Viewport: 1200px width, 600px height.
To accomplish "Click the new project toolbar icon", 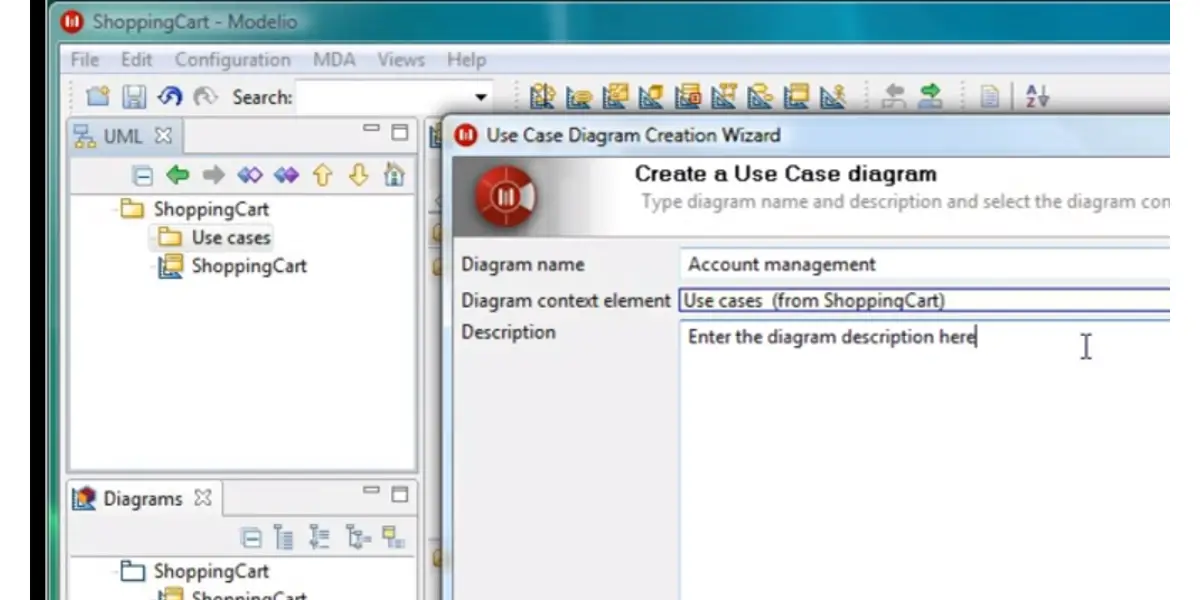I will click(x=97, y=97).
